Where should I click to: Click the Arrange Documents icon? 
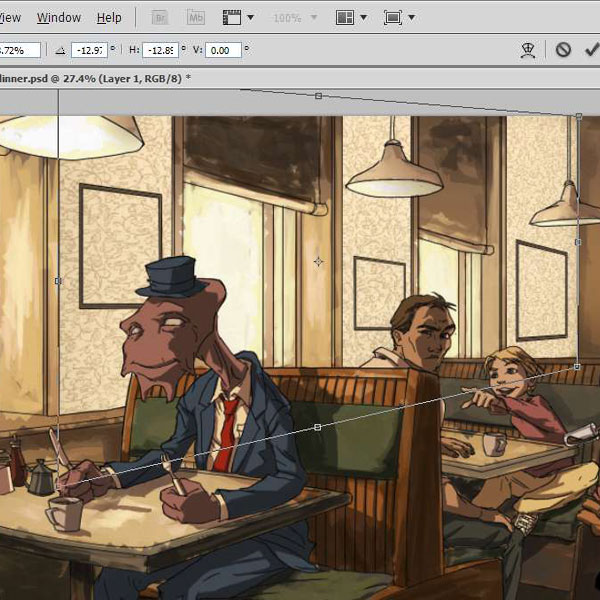click(x=344, y=18)
